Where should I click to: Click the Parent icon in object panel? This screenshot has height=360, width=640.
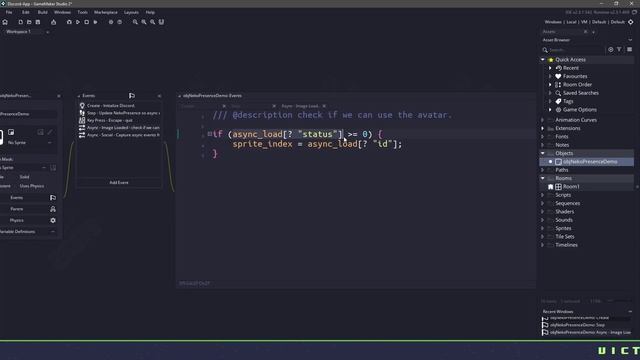(x=53, y=209)
